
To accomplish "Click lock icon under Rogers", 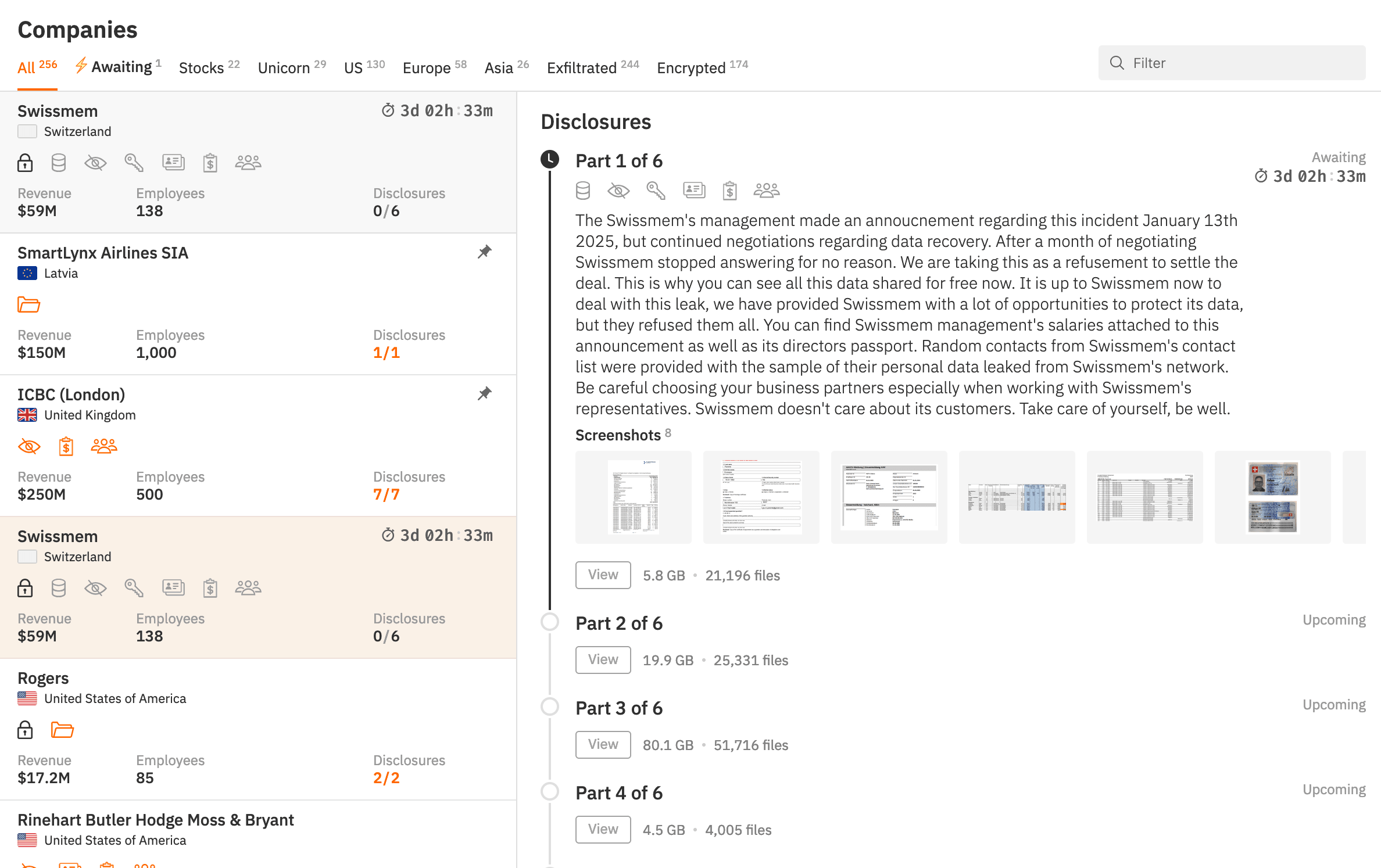I will pos(25,730).
